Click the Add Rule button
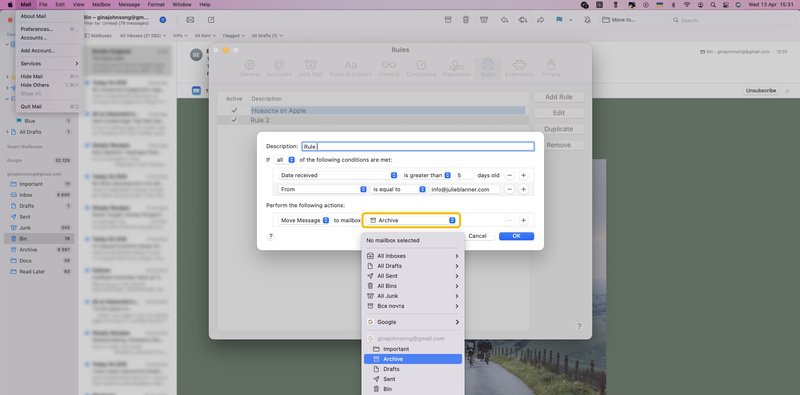800x395 pixels. point(559,97)
